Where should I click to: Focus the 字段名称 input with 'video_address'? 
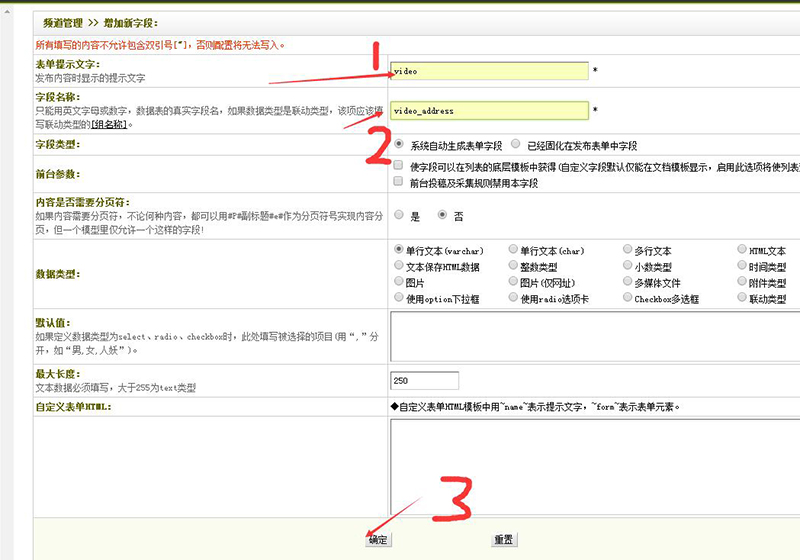click(x=489, y=110)
